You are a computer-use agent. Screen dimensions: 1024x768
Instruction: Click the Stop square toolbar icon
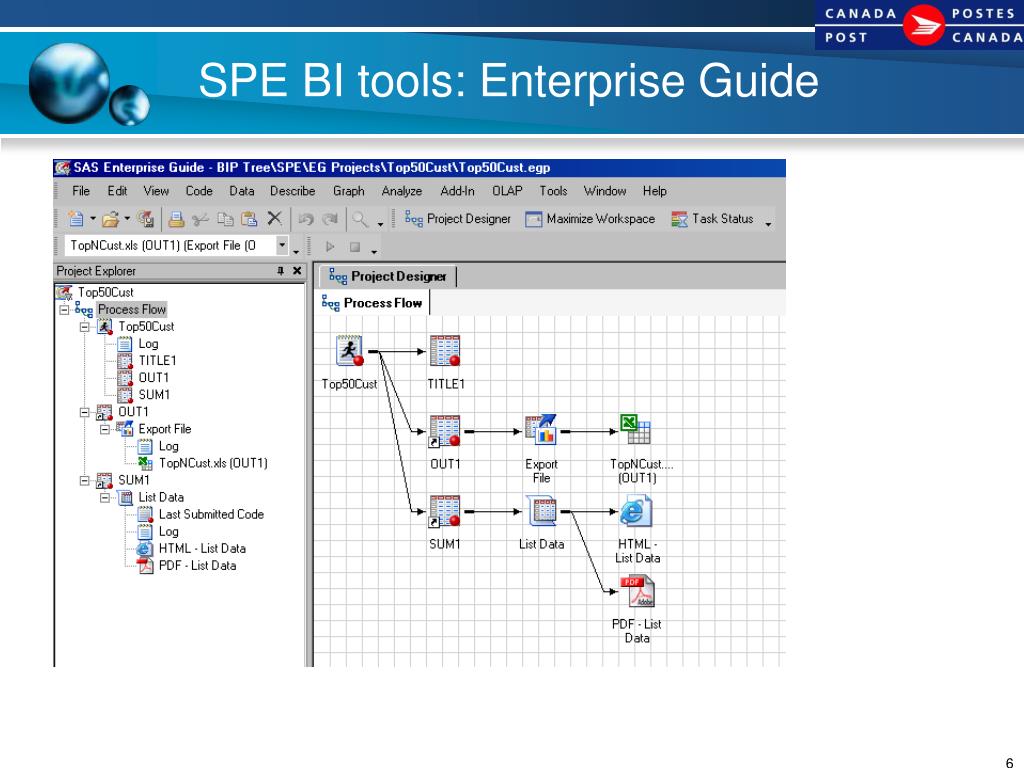(355, 246)
